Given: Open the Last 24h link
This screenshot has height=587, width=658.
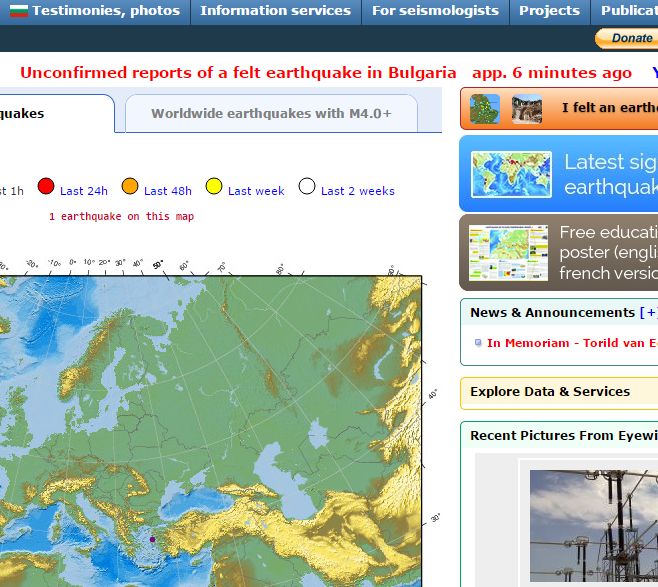Looking at the screenshot, I should pos(84,191).
